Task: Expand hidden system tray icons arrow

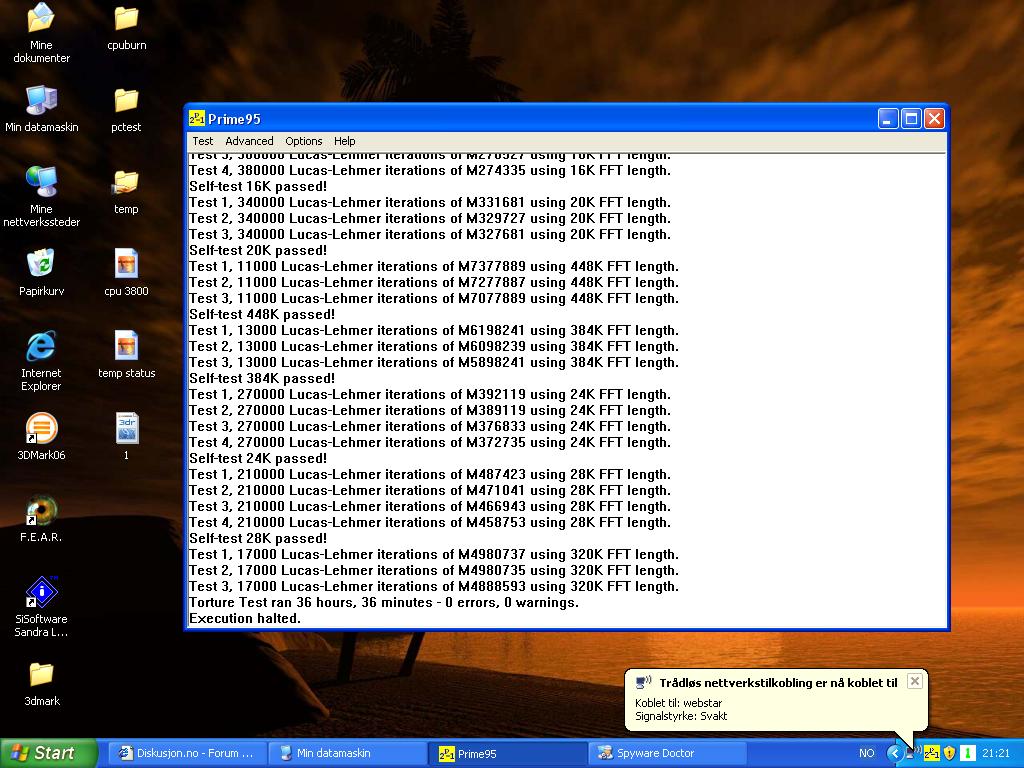Action: pyautogui.click(x=894, y=753)
